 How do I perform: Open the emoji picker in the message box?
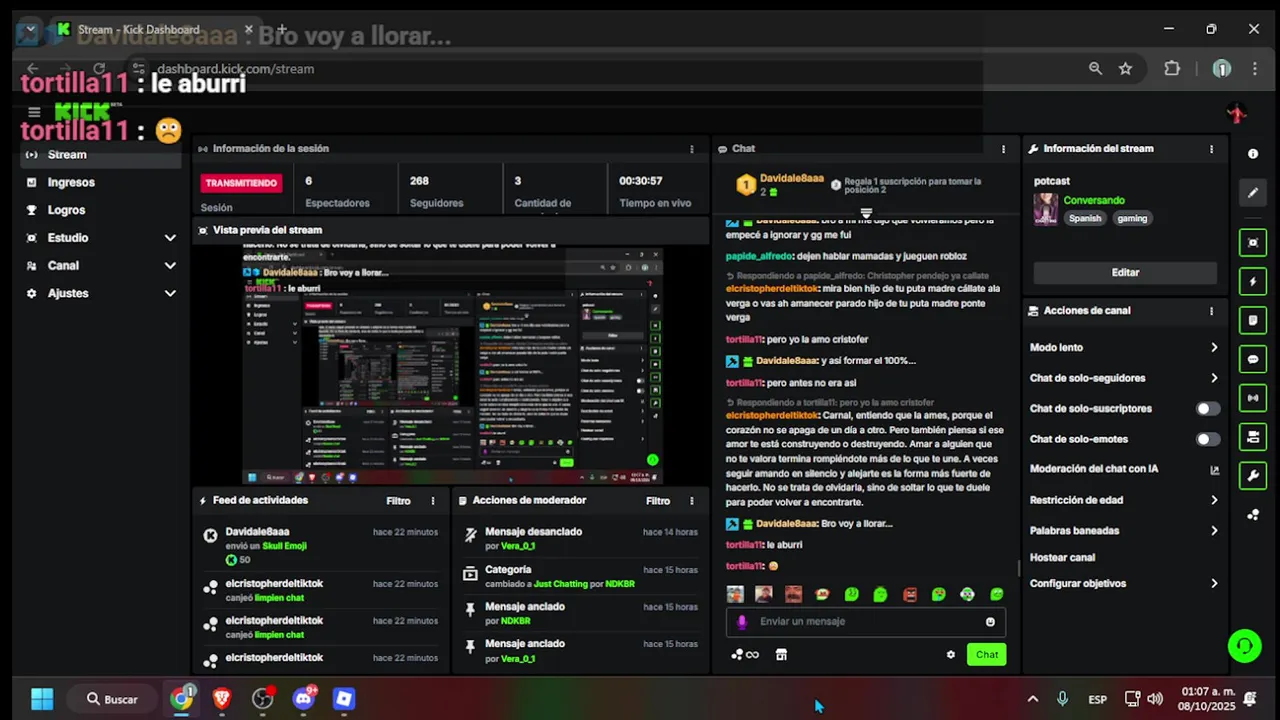[990, 621]
